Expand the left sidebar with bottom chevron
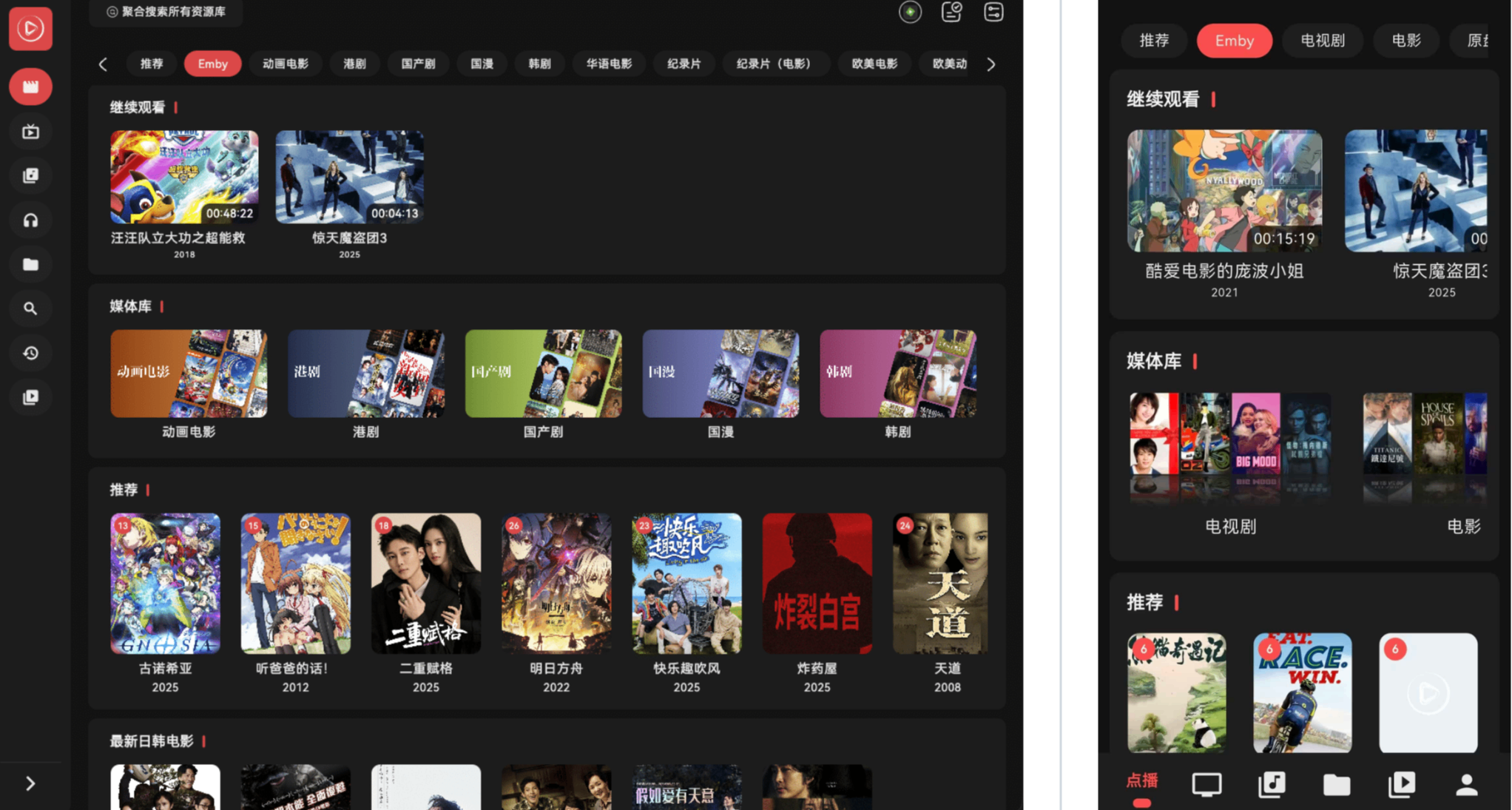1512x810 pixels. [30, 783]
